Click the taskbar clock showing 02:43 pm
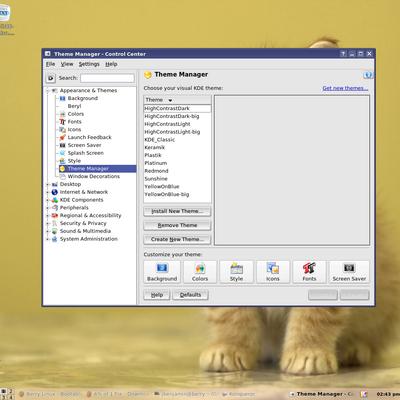 387,394
